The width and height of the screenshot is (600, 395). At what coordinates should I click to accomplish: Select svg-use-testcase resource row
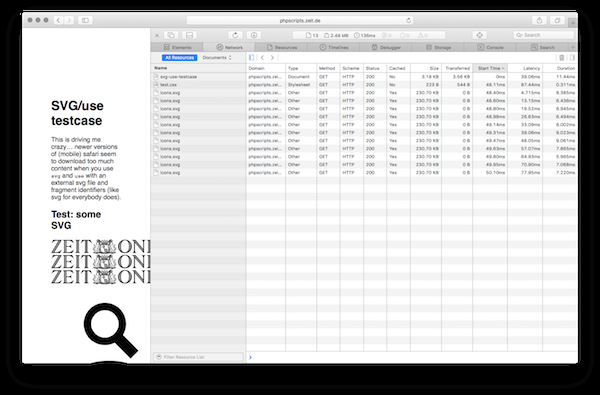(364, 77)
